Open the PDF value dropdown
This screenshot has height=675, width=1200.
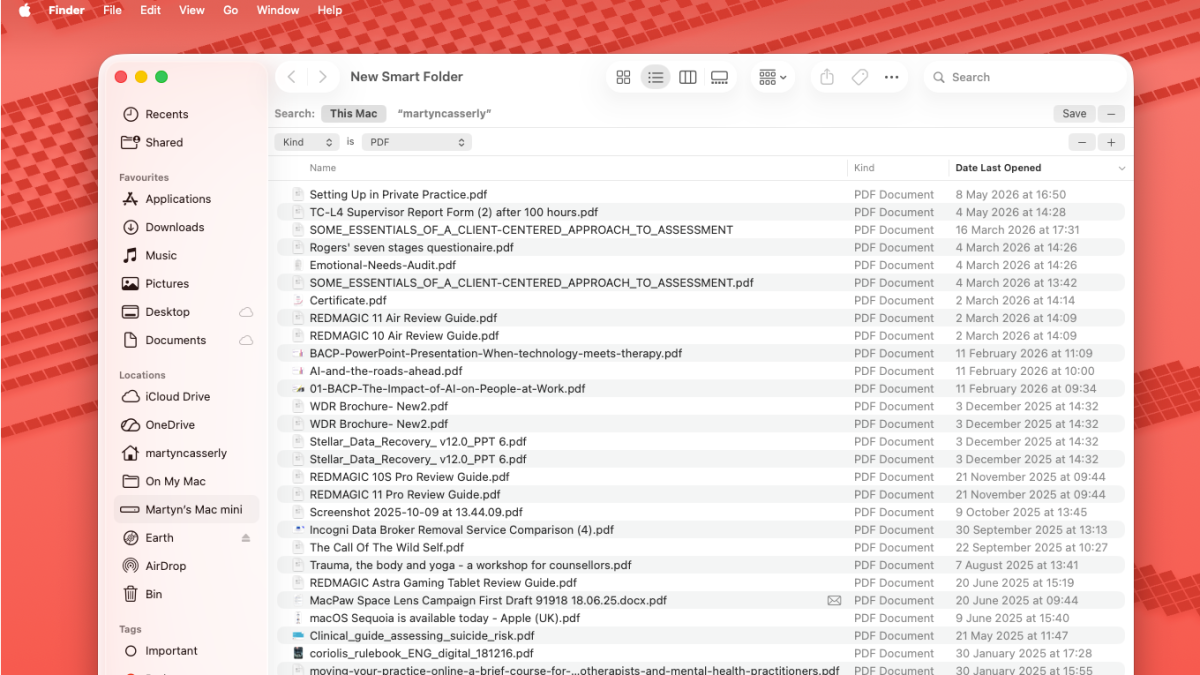pos(416,142)
